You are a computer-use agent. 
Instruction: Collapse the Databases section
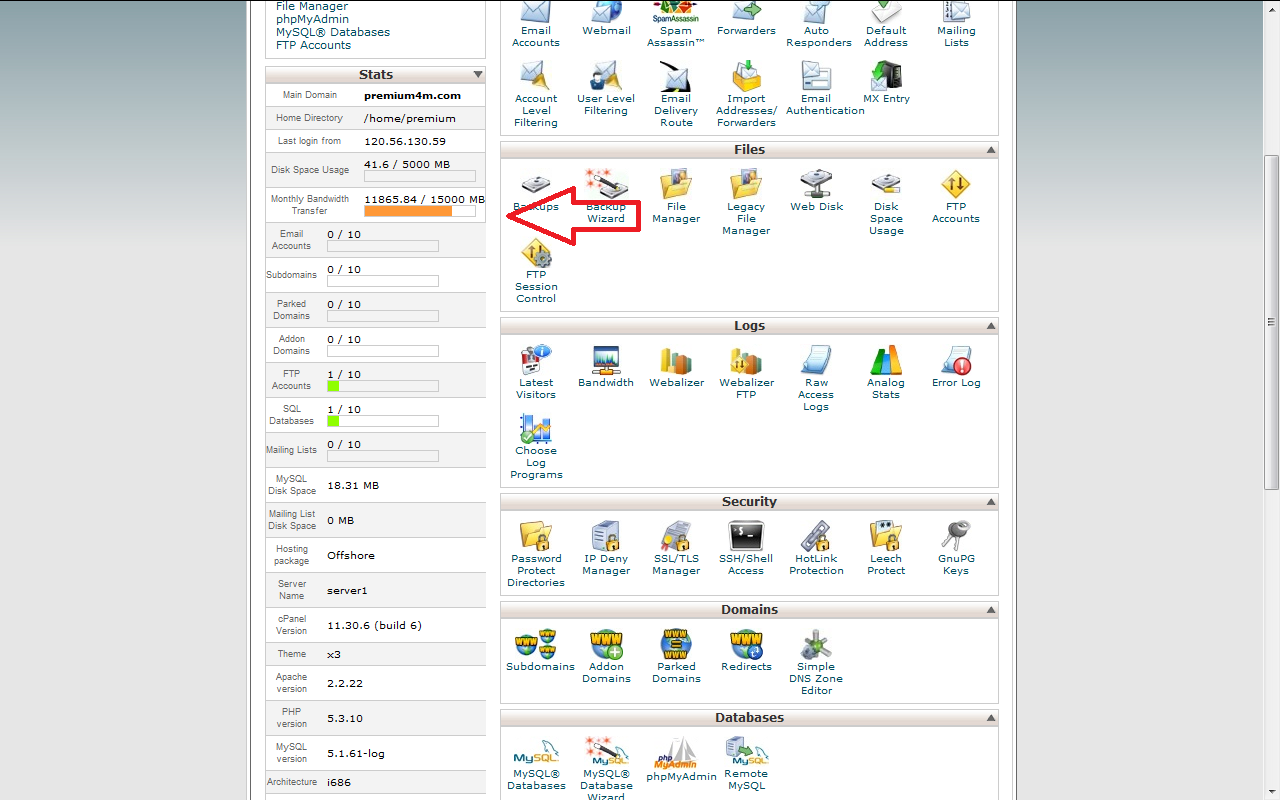991,718
